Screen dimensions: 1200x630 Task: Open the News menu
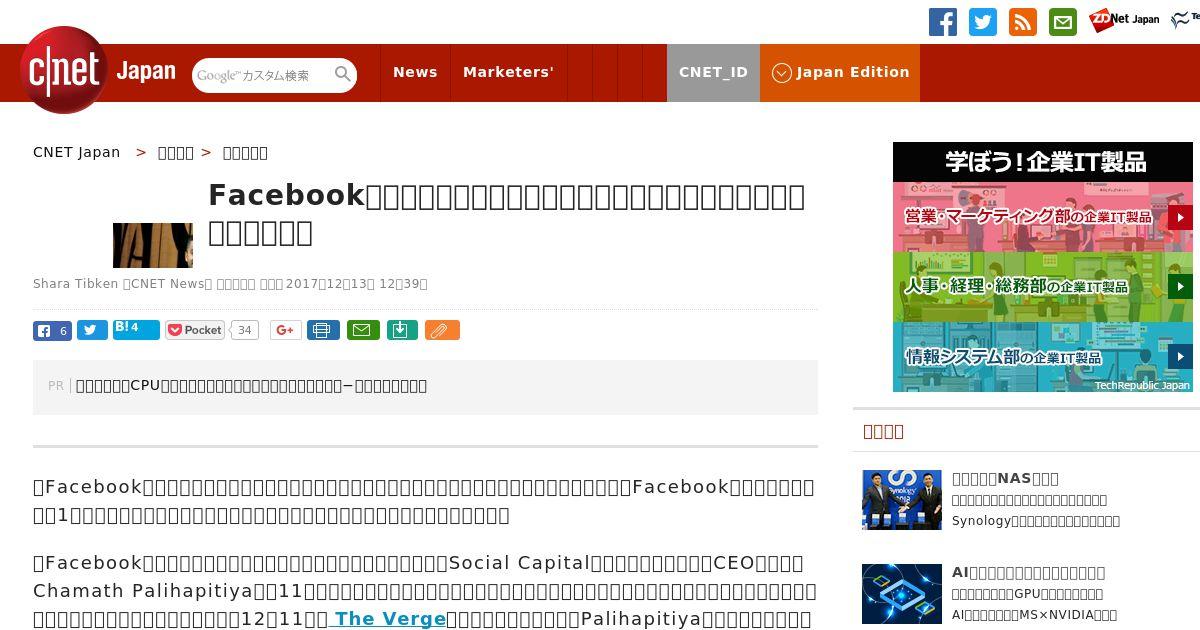click(x=415, y=72)
